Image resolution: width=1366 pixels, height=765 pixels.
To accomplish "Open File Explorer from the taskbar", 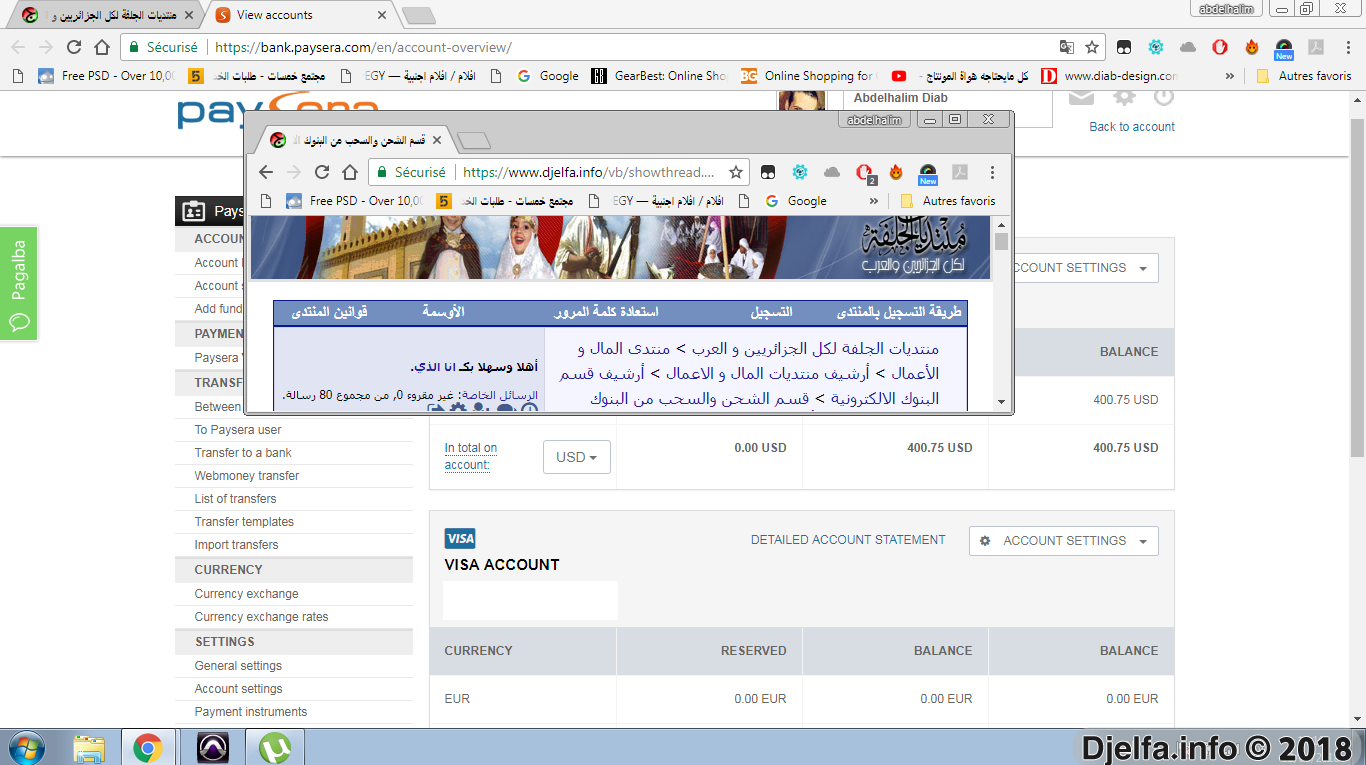I will 89,748.
